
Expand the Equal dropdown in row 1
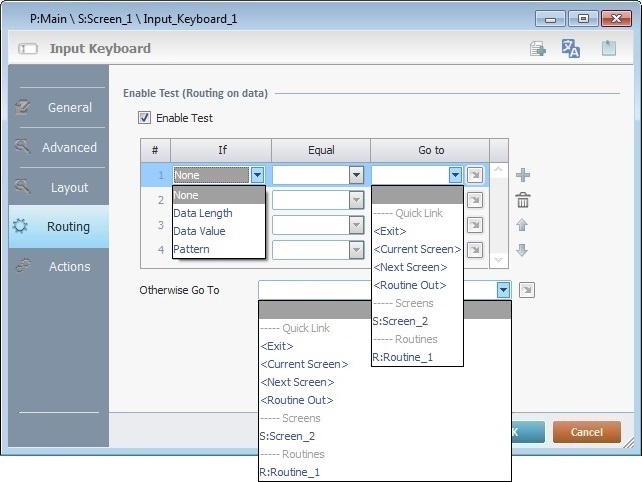(356, 175)
